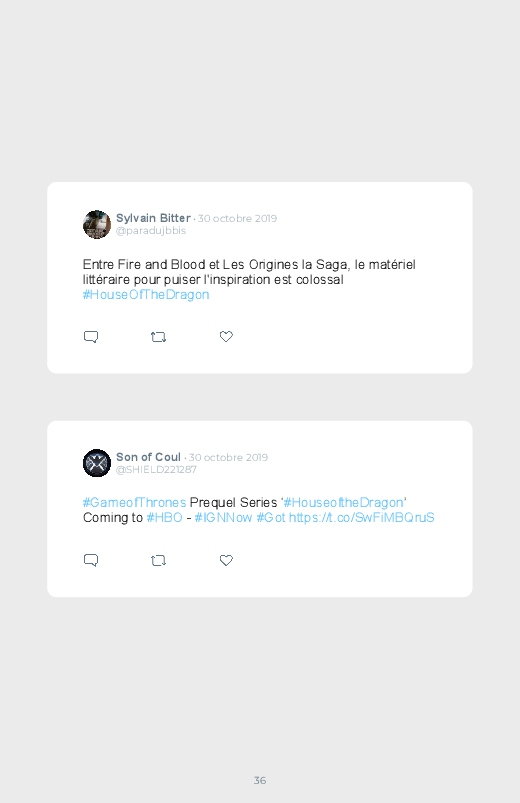Open Sylvain Bitter's profile picture
This screenshot has height=803, width=520.
(97, 224)
